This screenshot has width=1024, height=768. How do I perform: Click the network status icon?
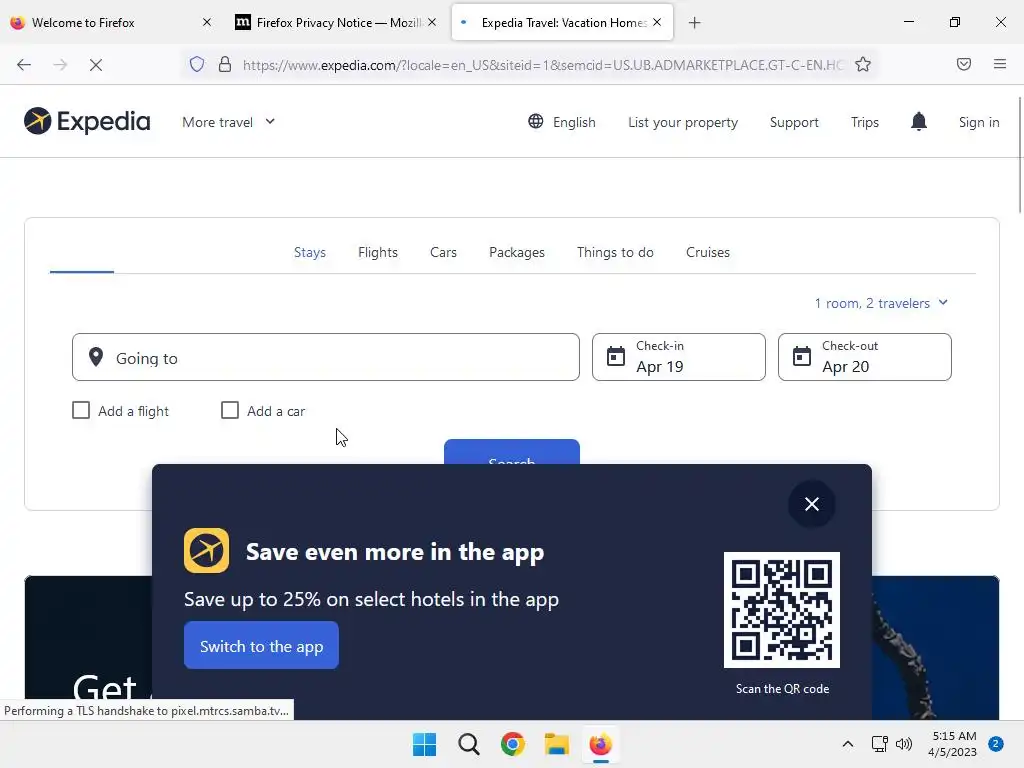click(879, 744)
